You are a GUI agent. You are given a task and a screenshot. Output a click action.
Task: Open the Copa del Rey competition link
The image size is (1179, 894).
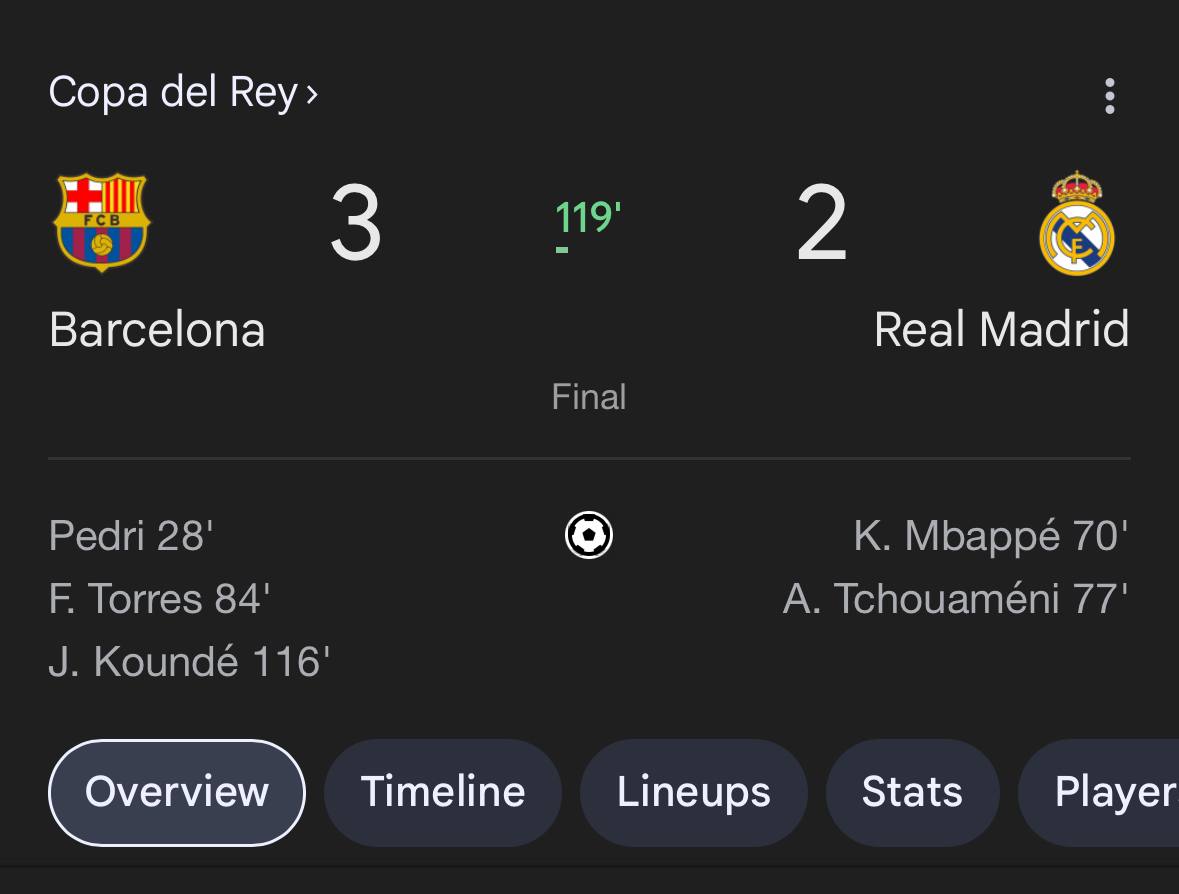174,92
